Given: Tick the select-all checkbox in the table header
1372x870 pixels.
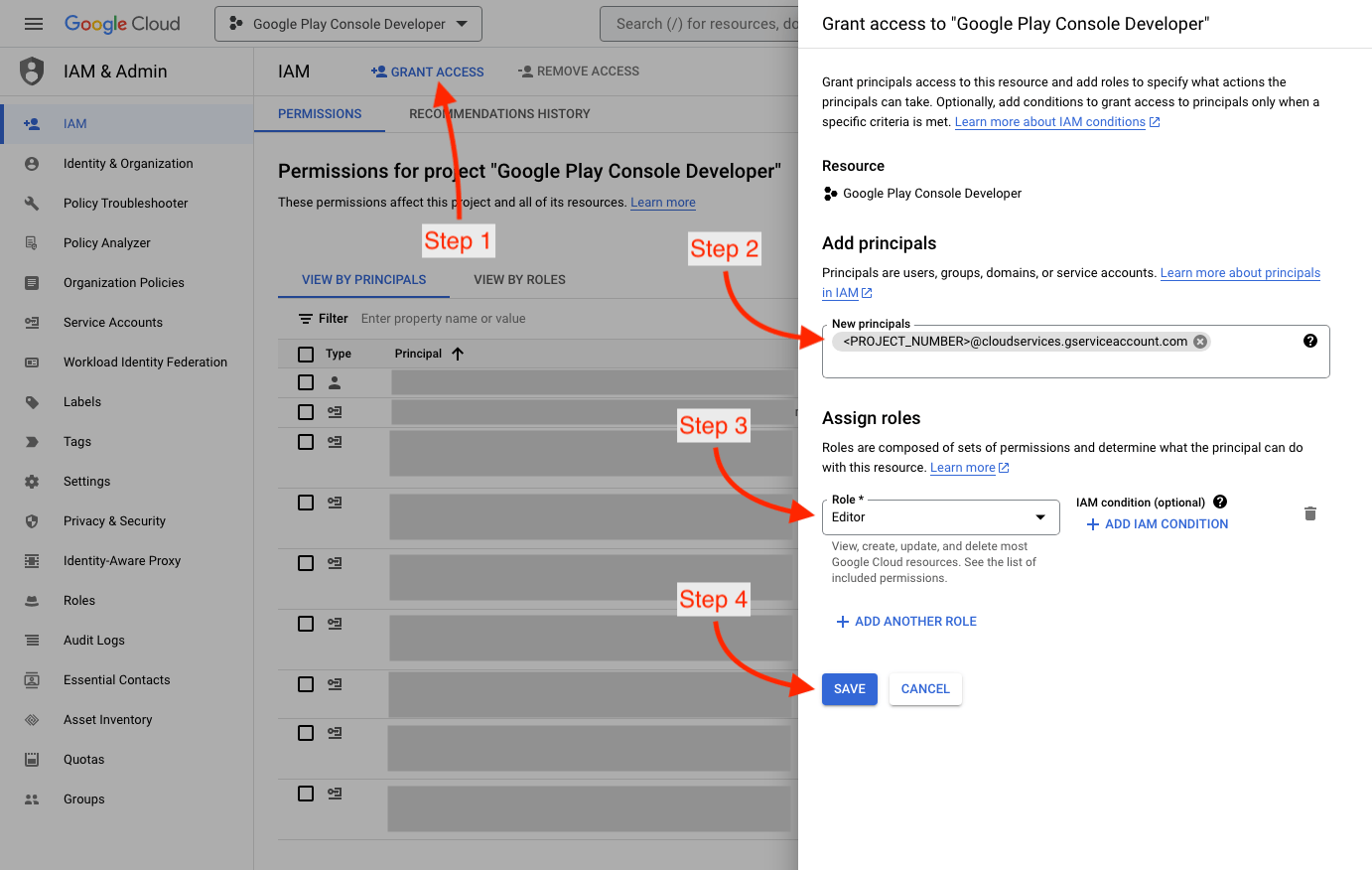Looking at the screenshot, I should click(x=306, y=355).
